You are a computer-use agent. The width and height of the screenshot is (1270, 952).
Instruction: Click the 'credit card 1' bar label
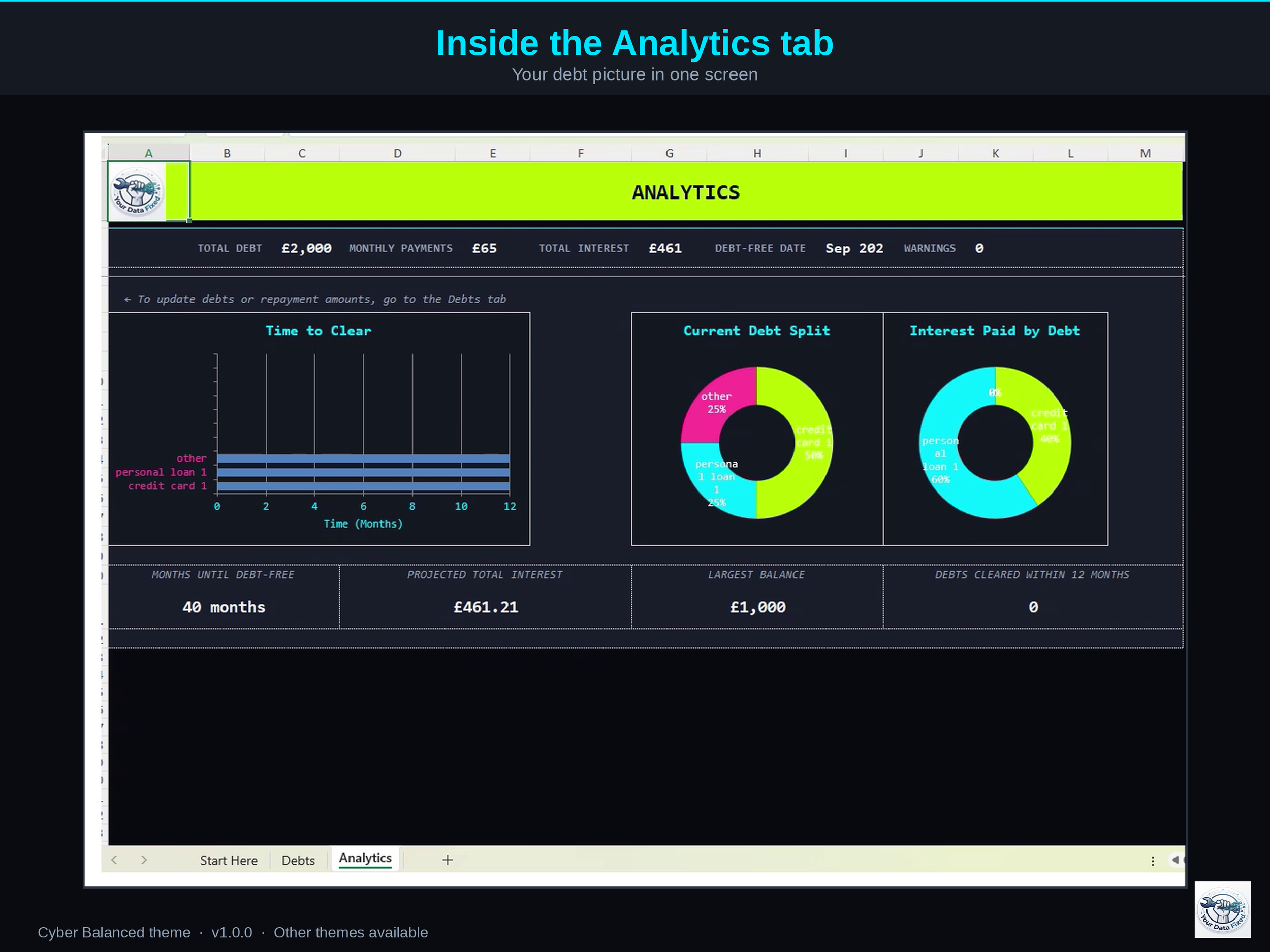tap(167, 485)
